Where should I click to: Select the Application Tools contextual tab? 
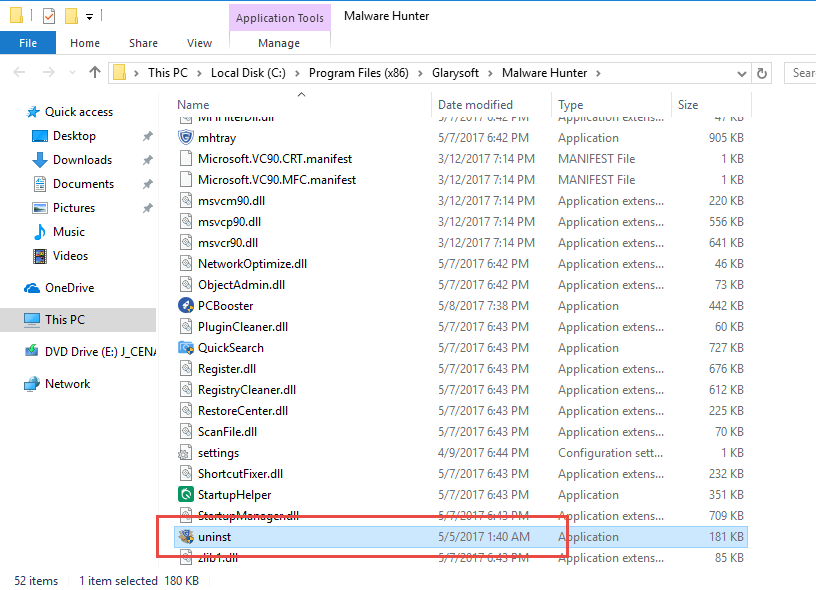[x=280, y=18]
